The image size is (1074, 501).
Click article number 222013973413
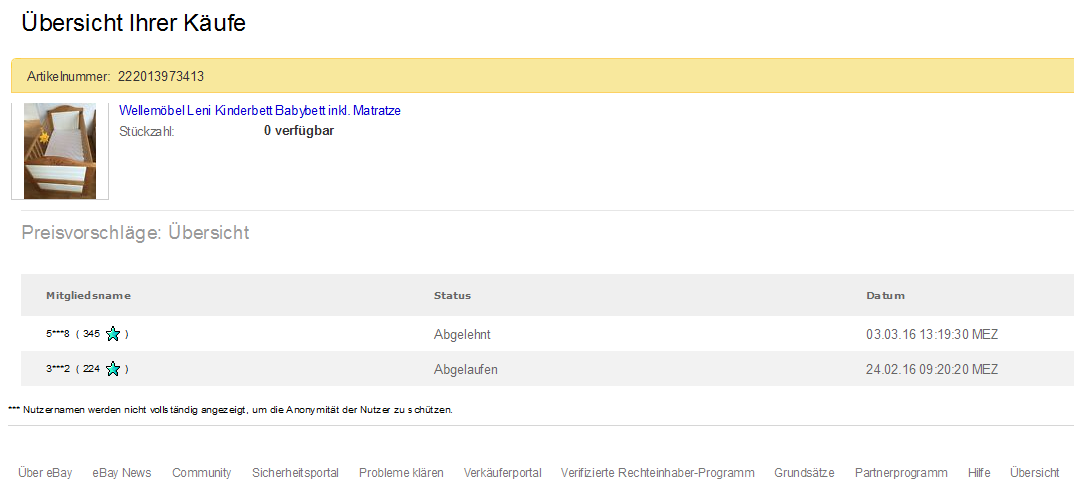pyautogui.click(x=161, y=76)
